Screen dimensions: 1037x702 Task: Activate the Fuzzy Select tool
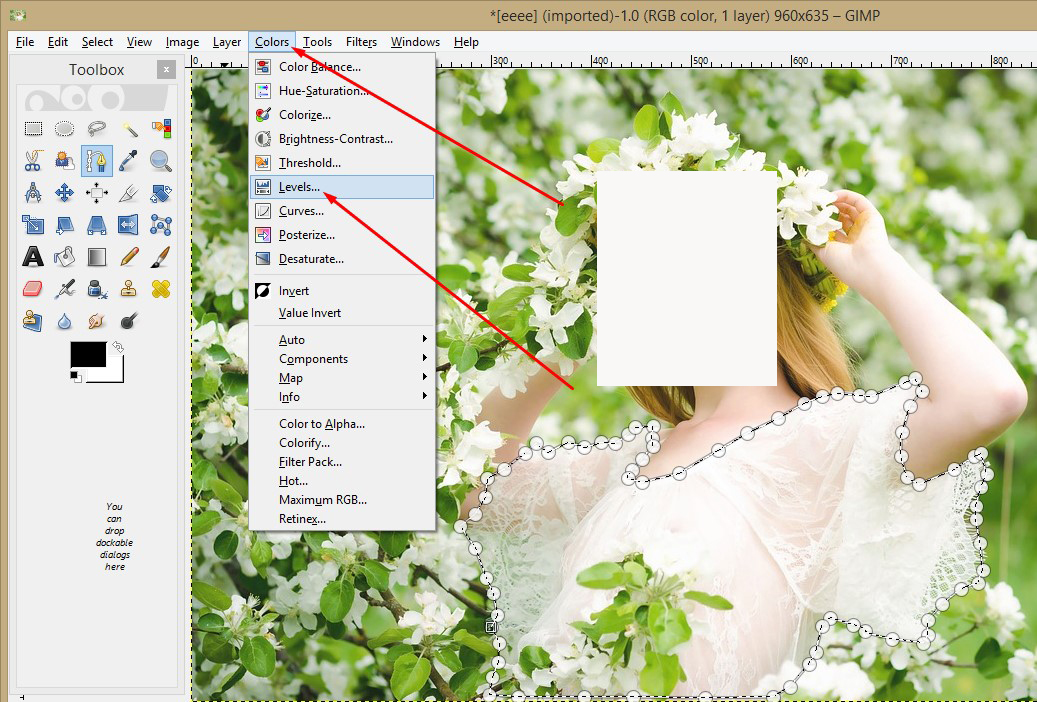click(x=131, y=129)
